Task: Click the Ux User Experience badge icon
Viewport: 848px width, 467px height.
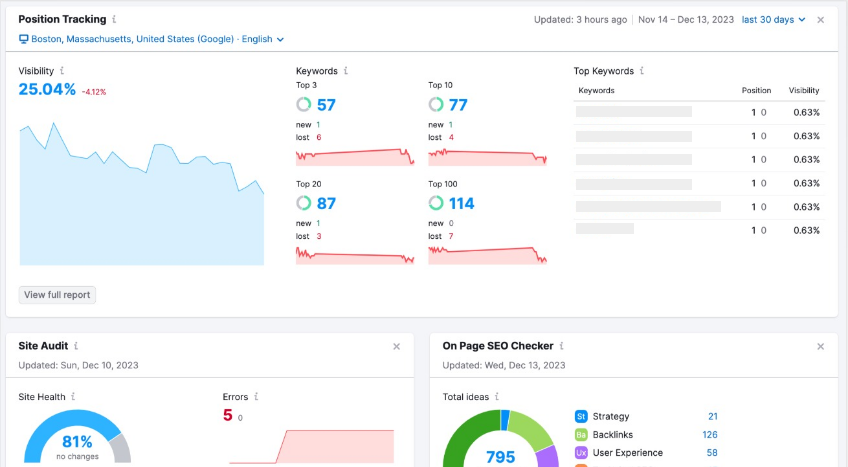Action: coord(581,452)
